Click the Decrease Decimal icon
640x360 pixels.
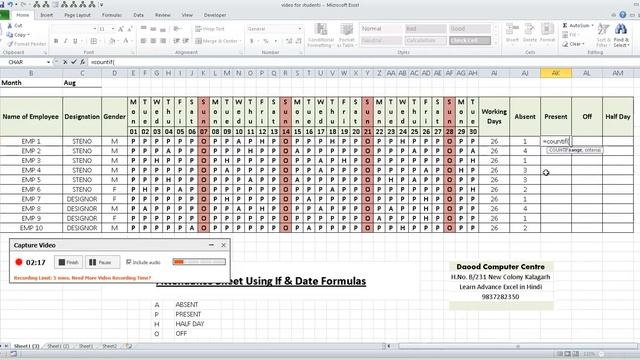pos(299,41)
